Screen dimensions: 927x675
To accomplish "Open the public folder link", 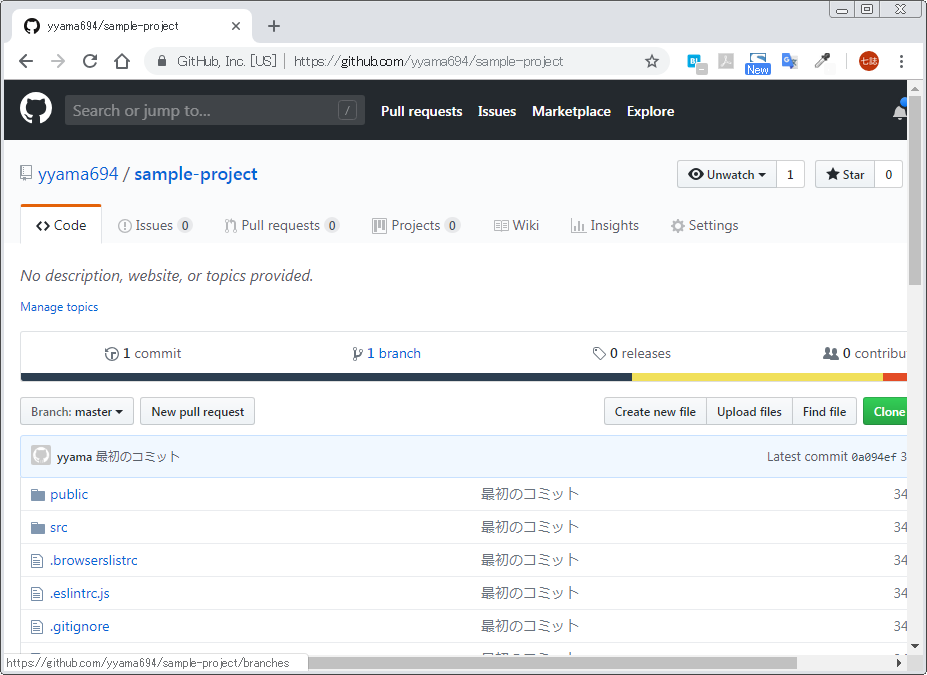I will click(x=69, y=494).
